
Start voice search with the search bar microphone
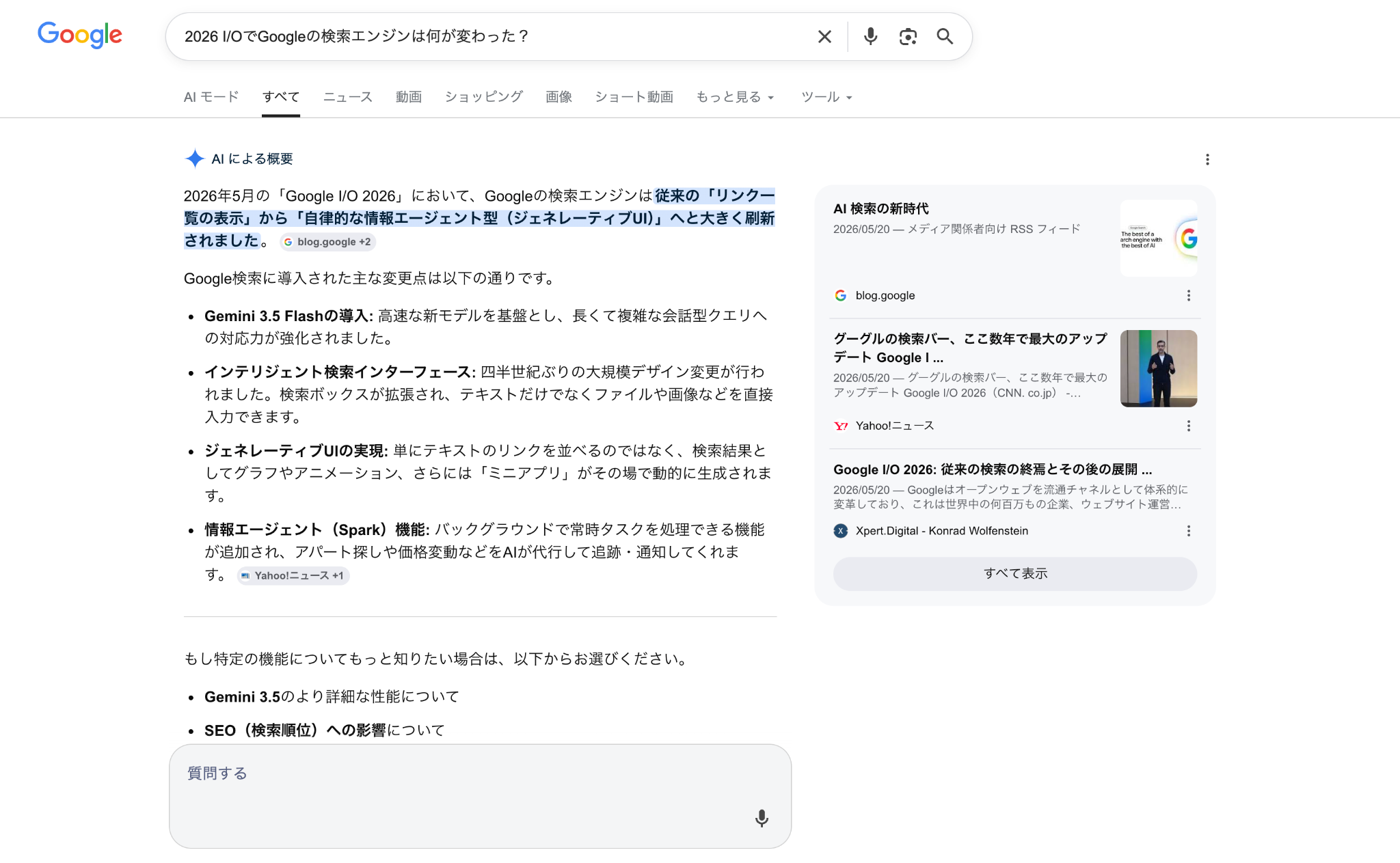point(870,36)
